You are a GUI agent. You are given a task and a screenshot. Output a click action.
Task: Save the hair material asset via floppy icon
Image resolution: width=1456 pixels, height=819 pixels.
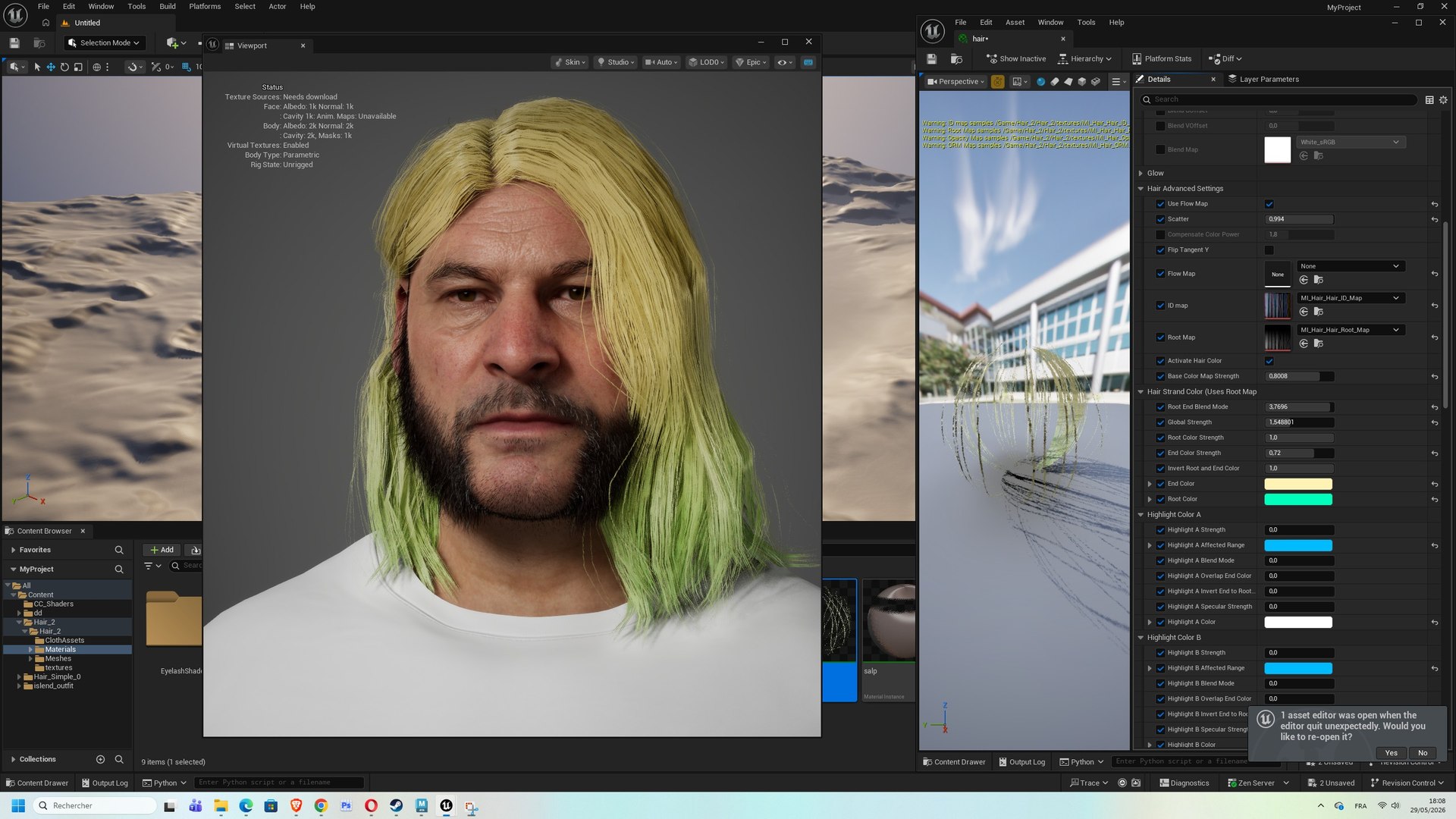coord(931,58)
